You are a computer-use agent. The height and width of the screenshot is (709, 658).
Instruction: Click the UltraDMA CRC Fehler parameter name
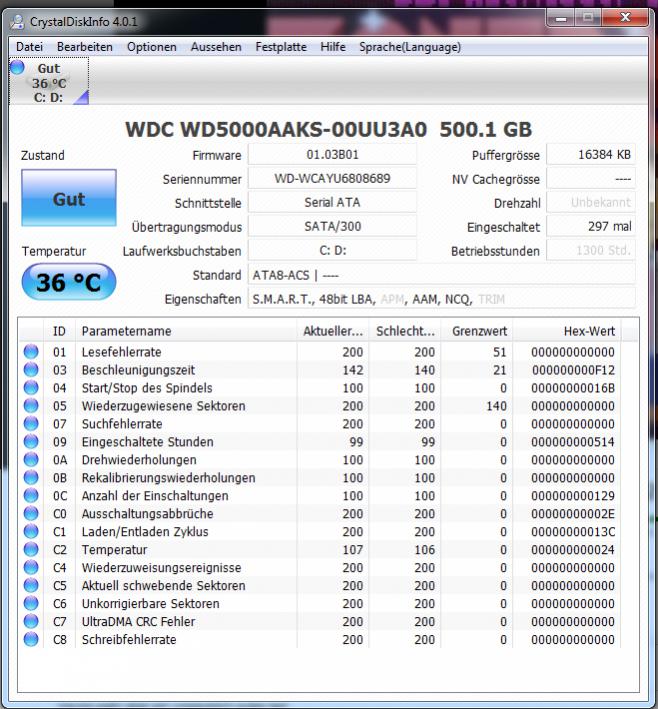(x=138, y=622)
